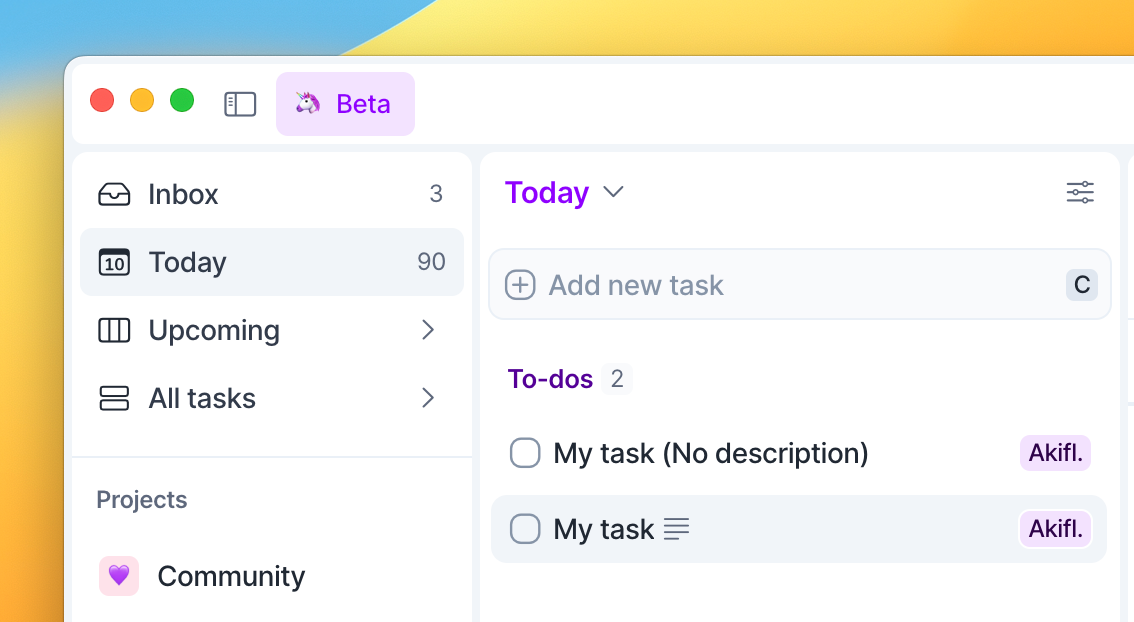Image resolution: width=1134 pixels, height=622 pixels.
Task: Toggle the sidebar panel icon
Action: (x=240, y=104)
